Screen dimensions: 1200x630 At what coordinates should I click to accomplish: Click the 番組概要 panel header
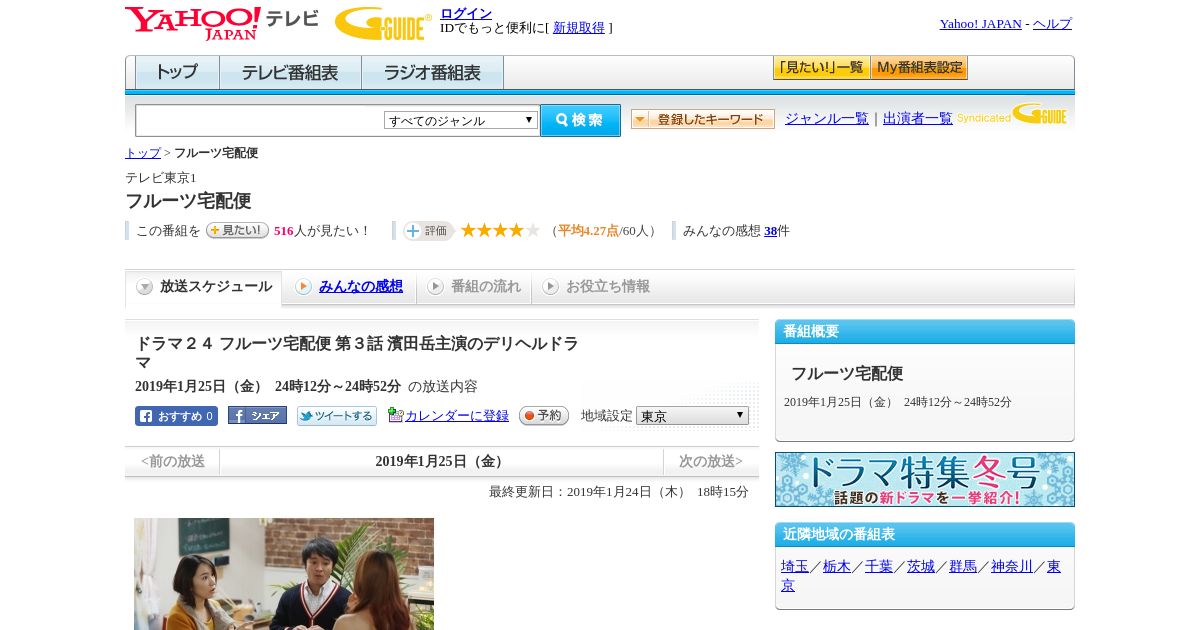[925, 332]
